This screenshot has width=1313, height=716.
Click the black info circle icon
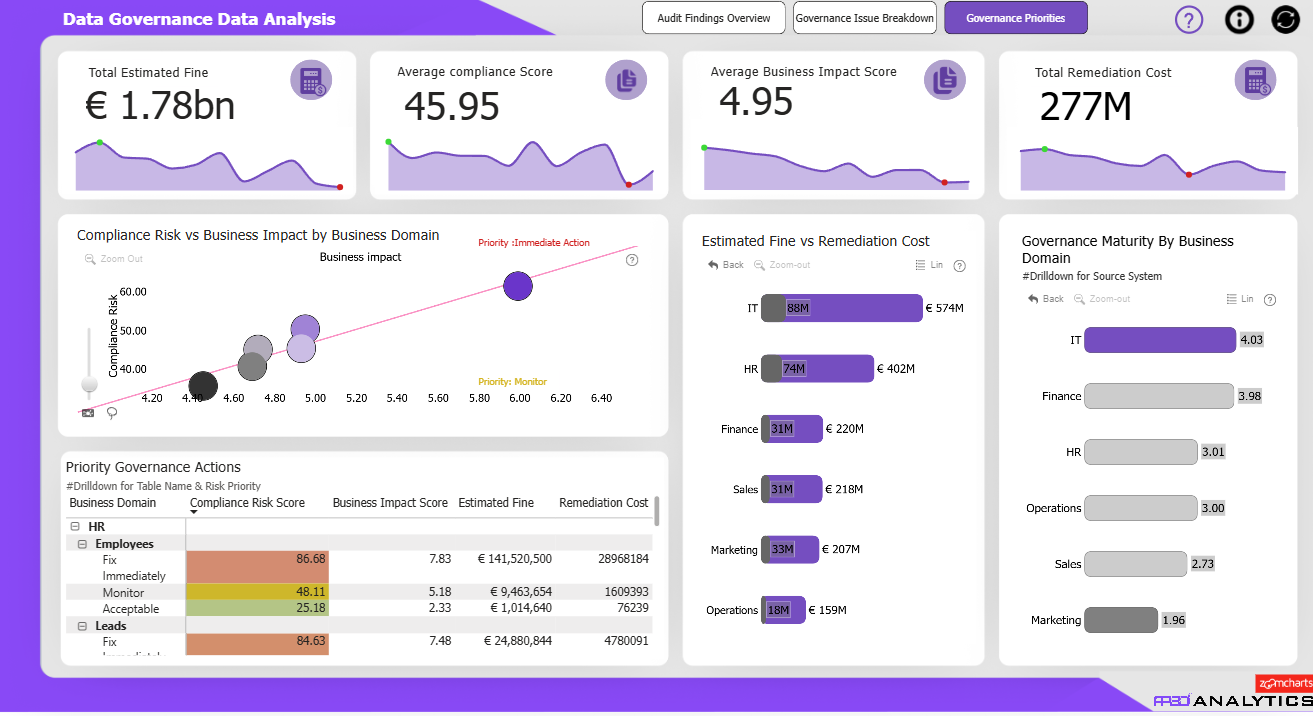1239,19
